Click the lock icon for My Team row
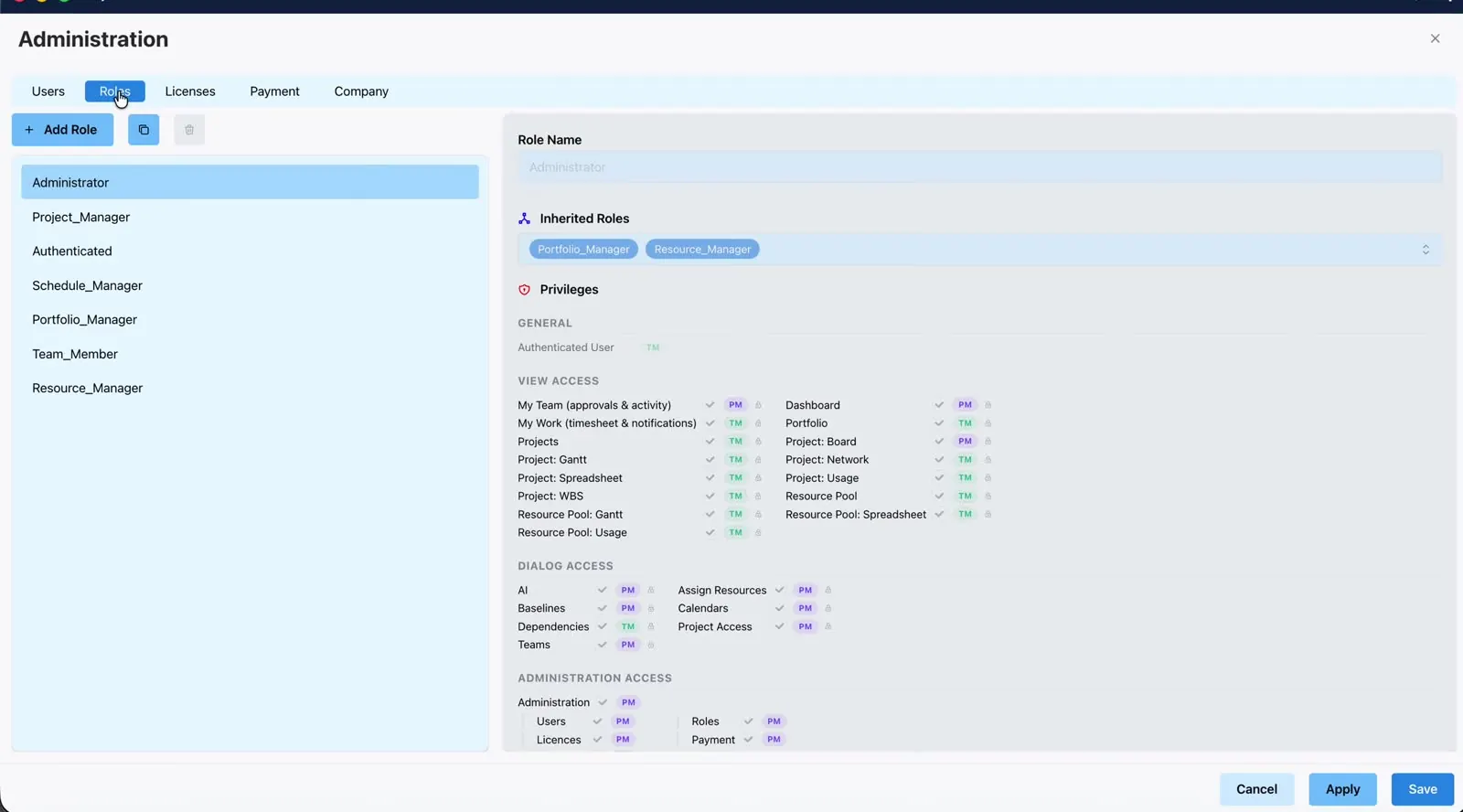The image size is (1463, 812). (x=758, y=405)
